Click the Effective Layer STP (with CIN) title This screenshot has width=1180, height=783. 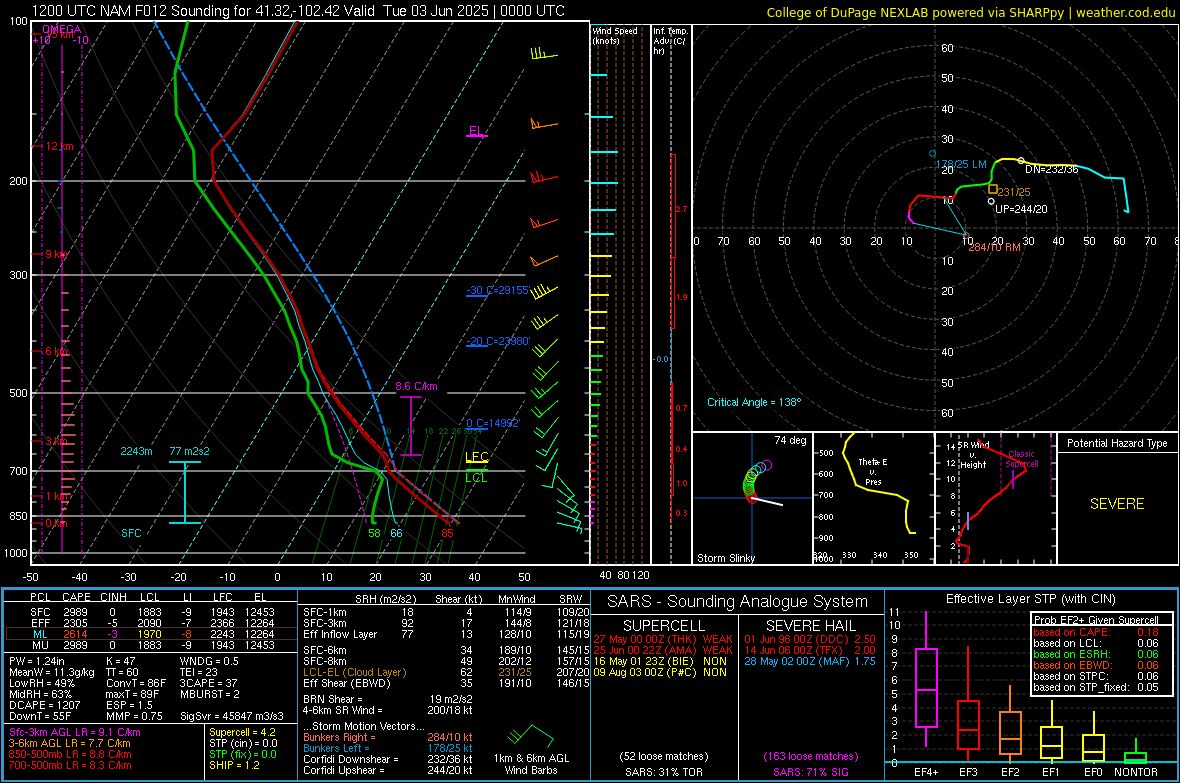pyautogui.click(x=1030, y=599)
